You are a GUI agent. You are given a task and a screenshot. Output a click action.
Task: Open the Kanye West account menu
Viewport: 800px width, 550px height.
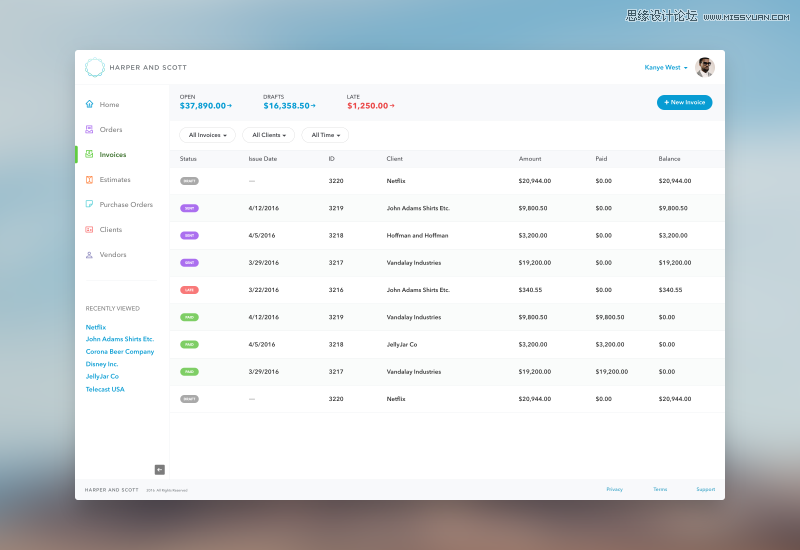point(666,68)
